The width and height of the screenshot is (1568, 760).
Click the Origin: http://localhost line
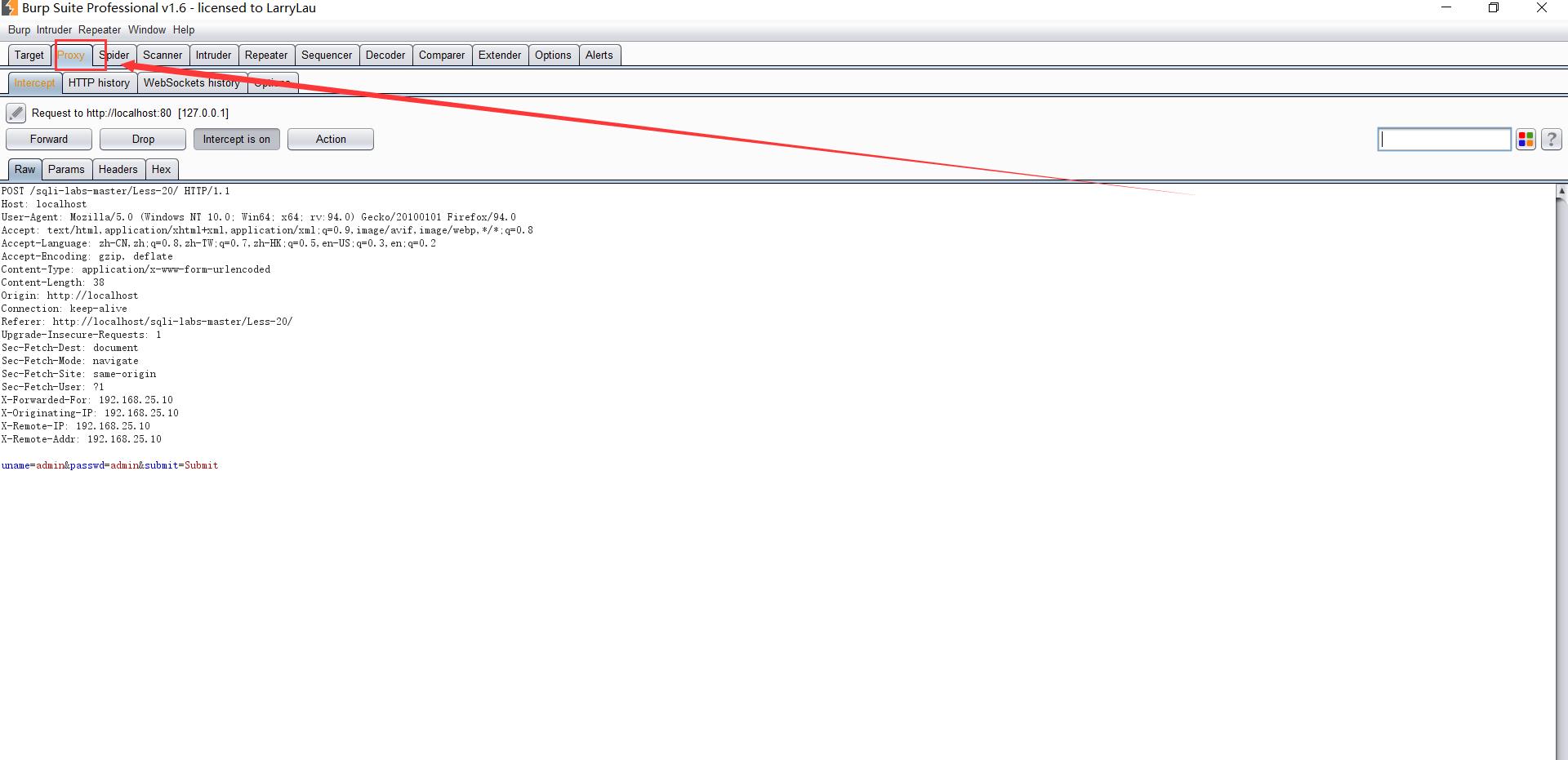click(x=70, y=296)
